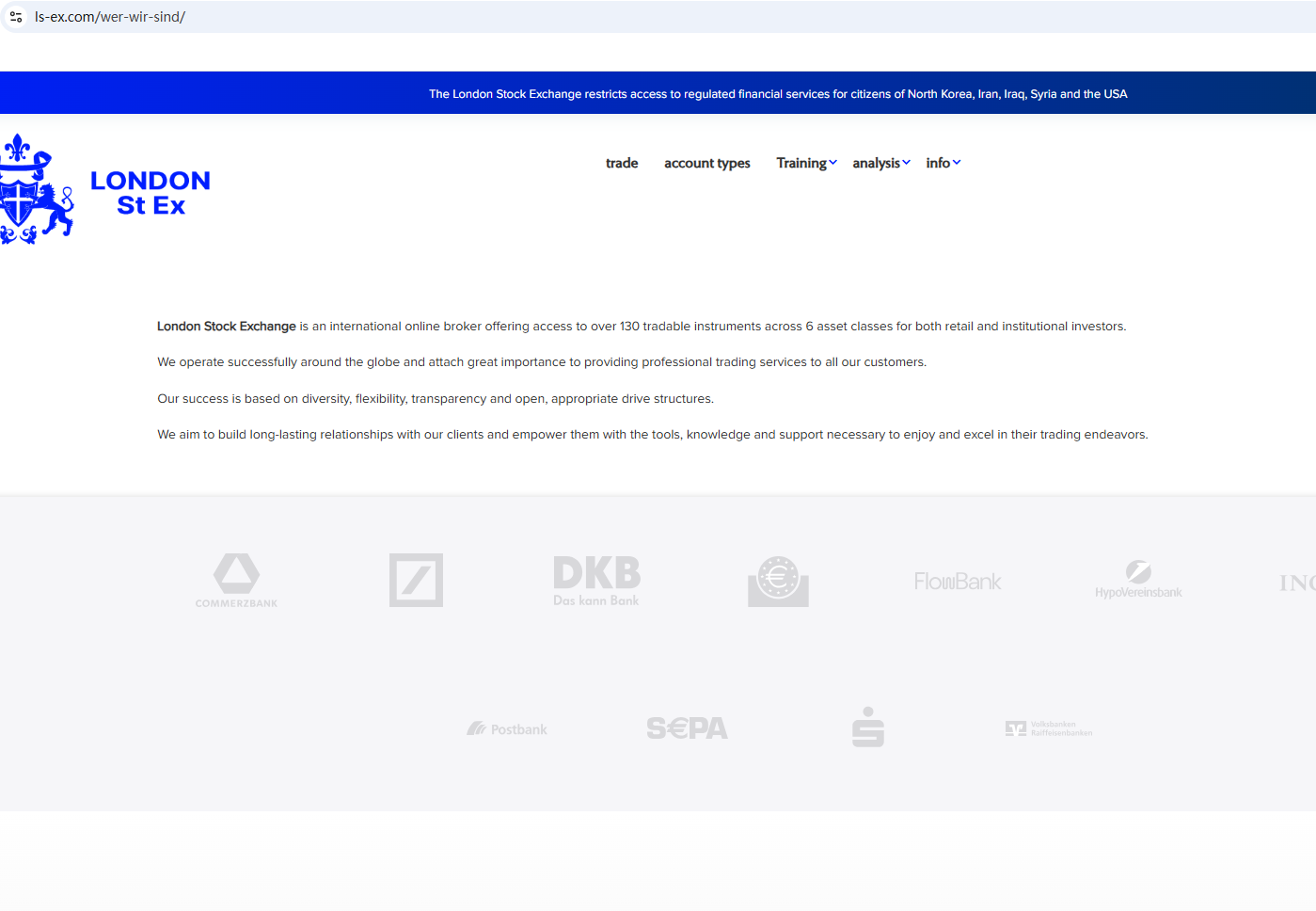This screenshot has height=911, width=1316.
Task: Click the SEPA logo
Action: coord(687,728)
